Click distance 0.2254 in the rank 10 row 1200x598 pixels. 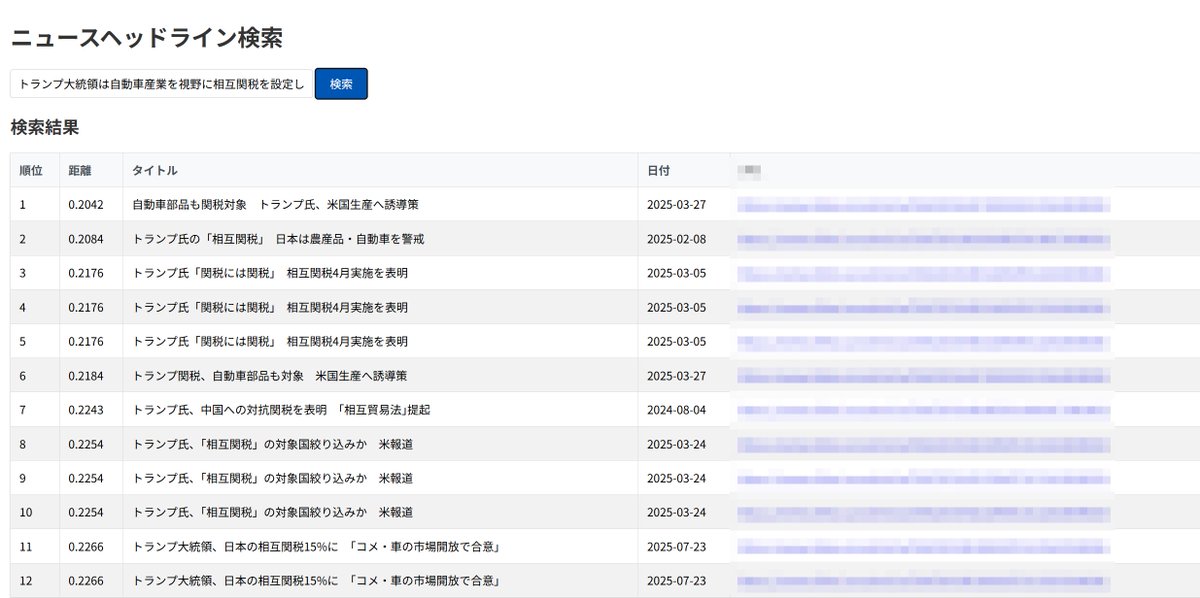(86, 512)
